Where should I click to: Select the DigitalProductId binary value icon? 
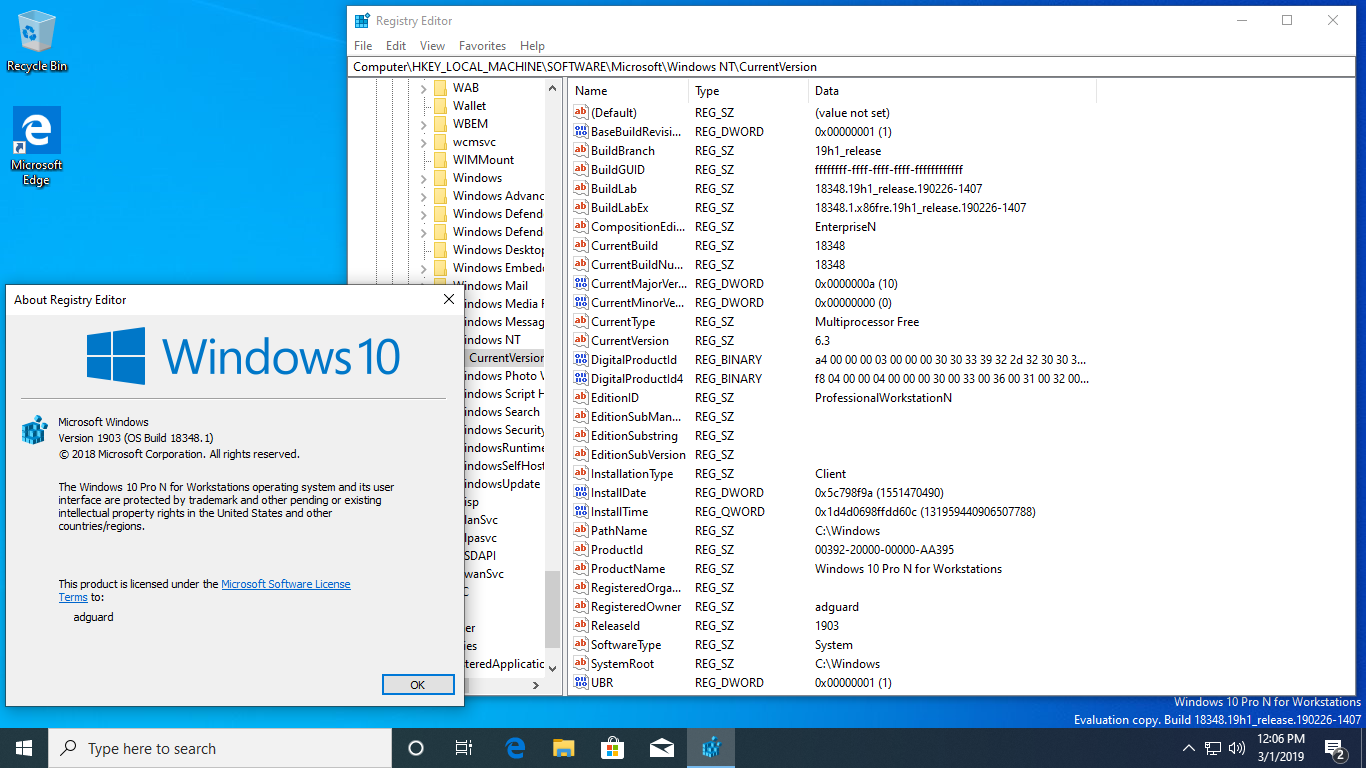pos(581,360)
